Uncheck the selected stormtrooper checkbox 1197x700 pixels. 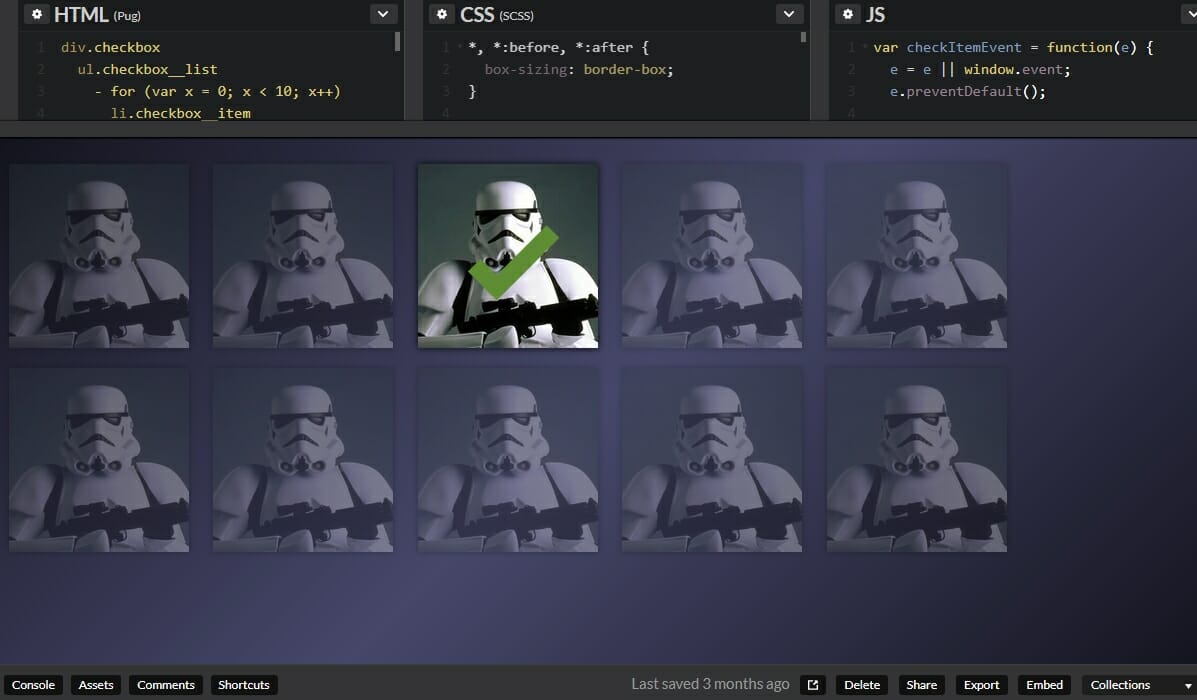coord(508,256)
